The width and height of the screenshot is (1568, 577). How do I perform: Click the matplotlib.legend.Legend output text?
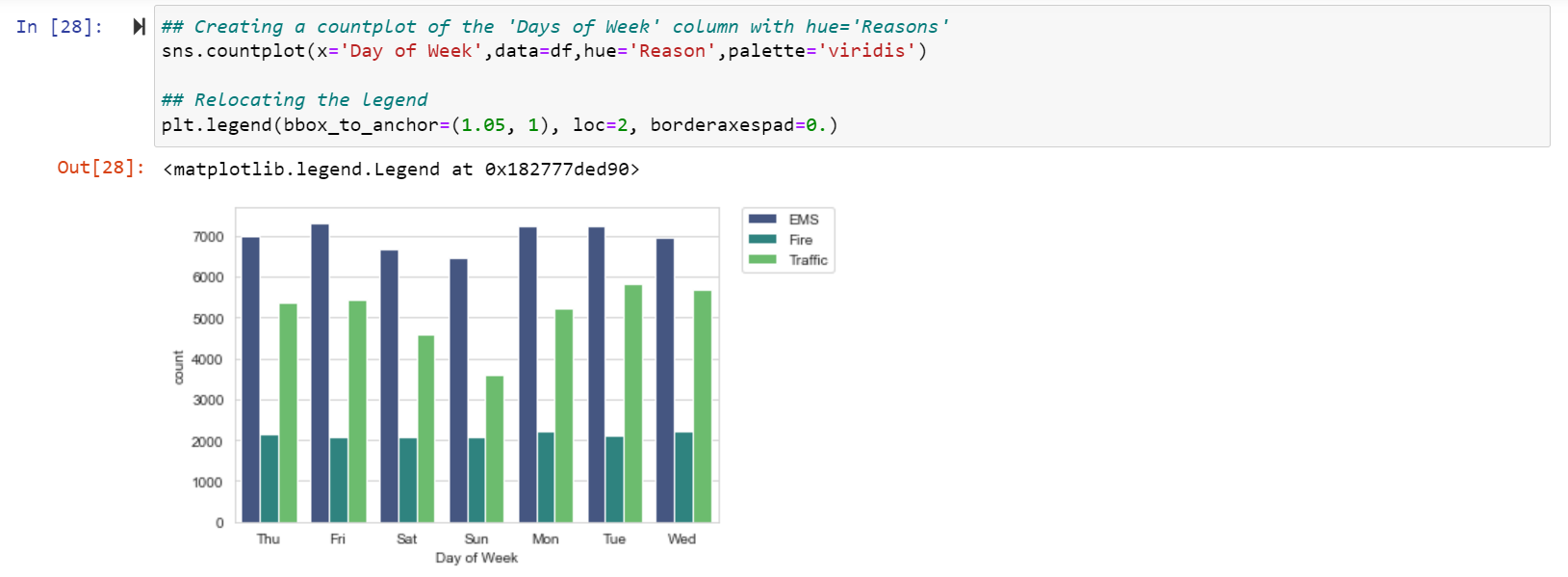(401, 170)
